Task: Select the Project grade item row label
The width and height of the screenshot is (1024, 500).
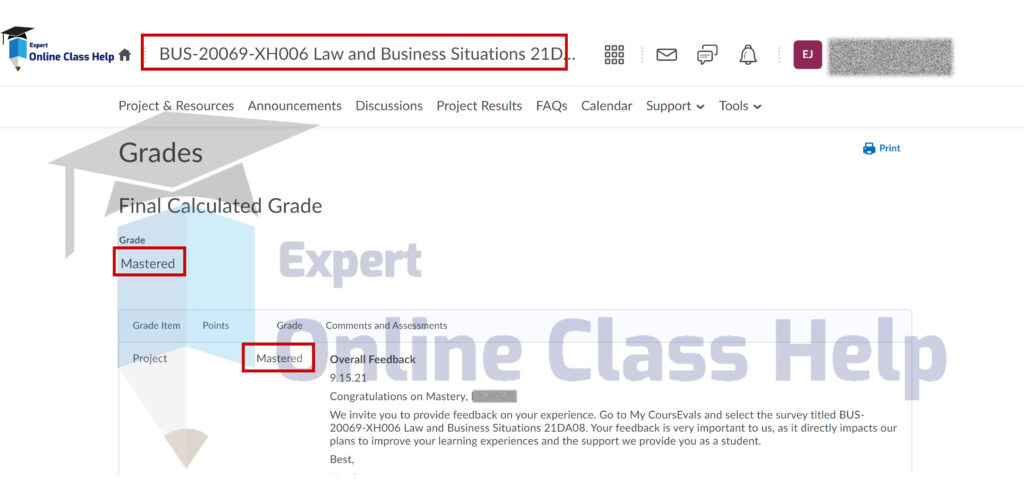Action: 150,358
